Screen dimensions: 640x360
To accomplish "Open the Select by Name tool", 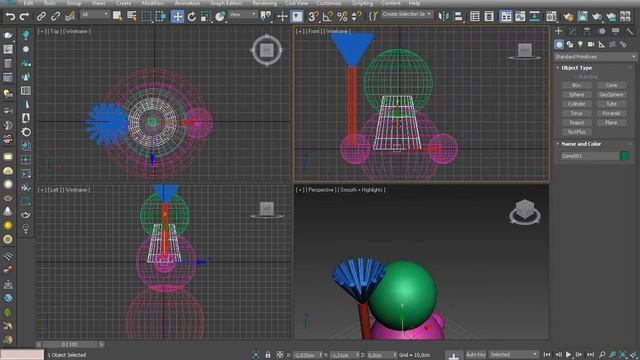I will tap(132, 16).
